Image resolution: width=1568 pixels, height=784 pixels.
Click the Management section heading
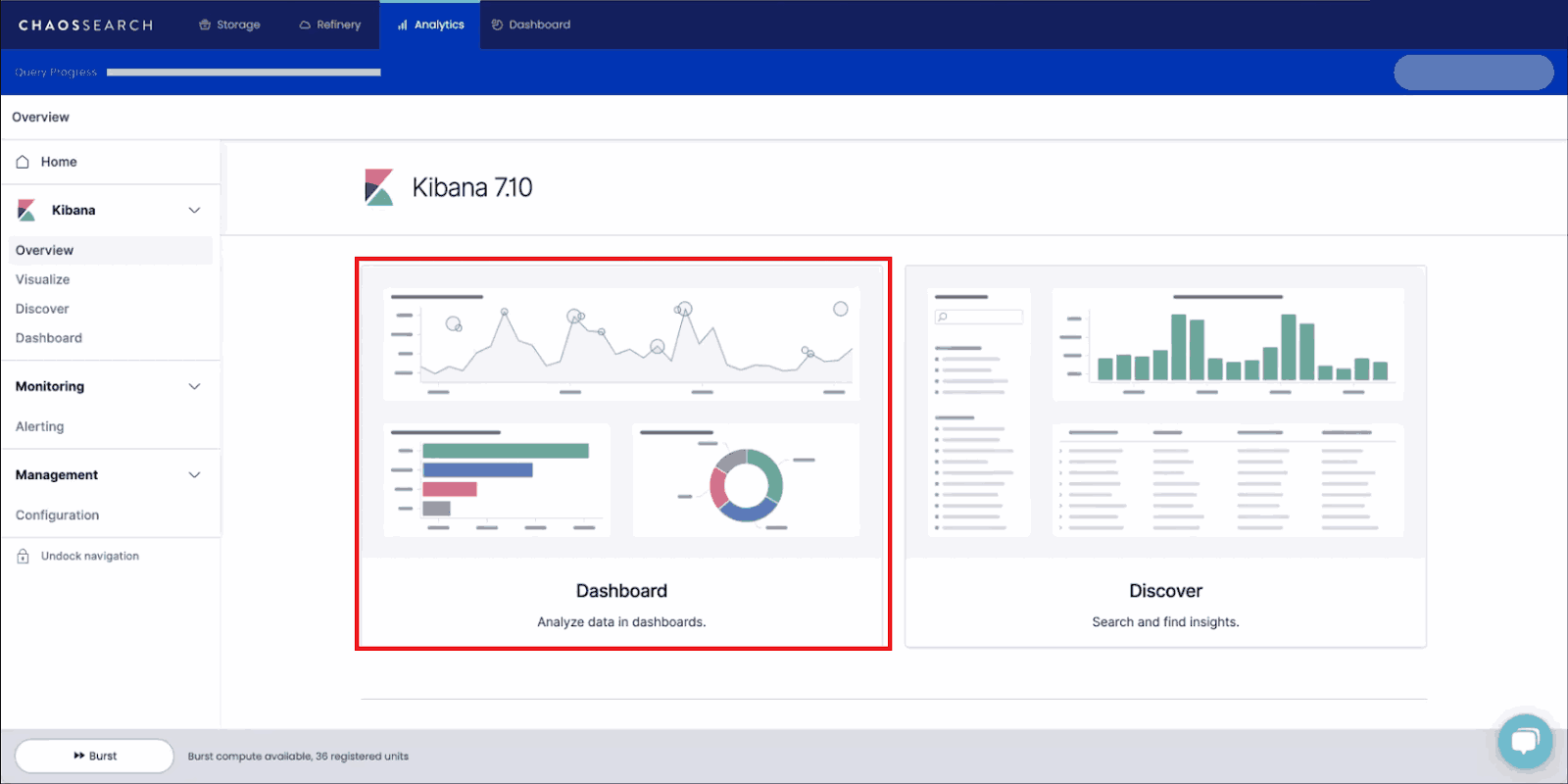[57, 474]
